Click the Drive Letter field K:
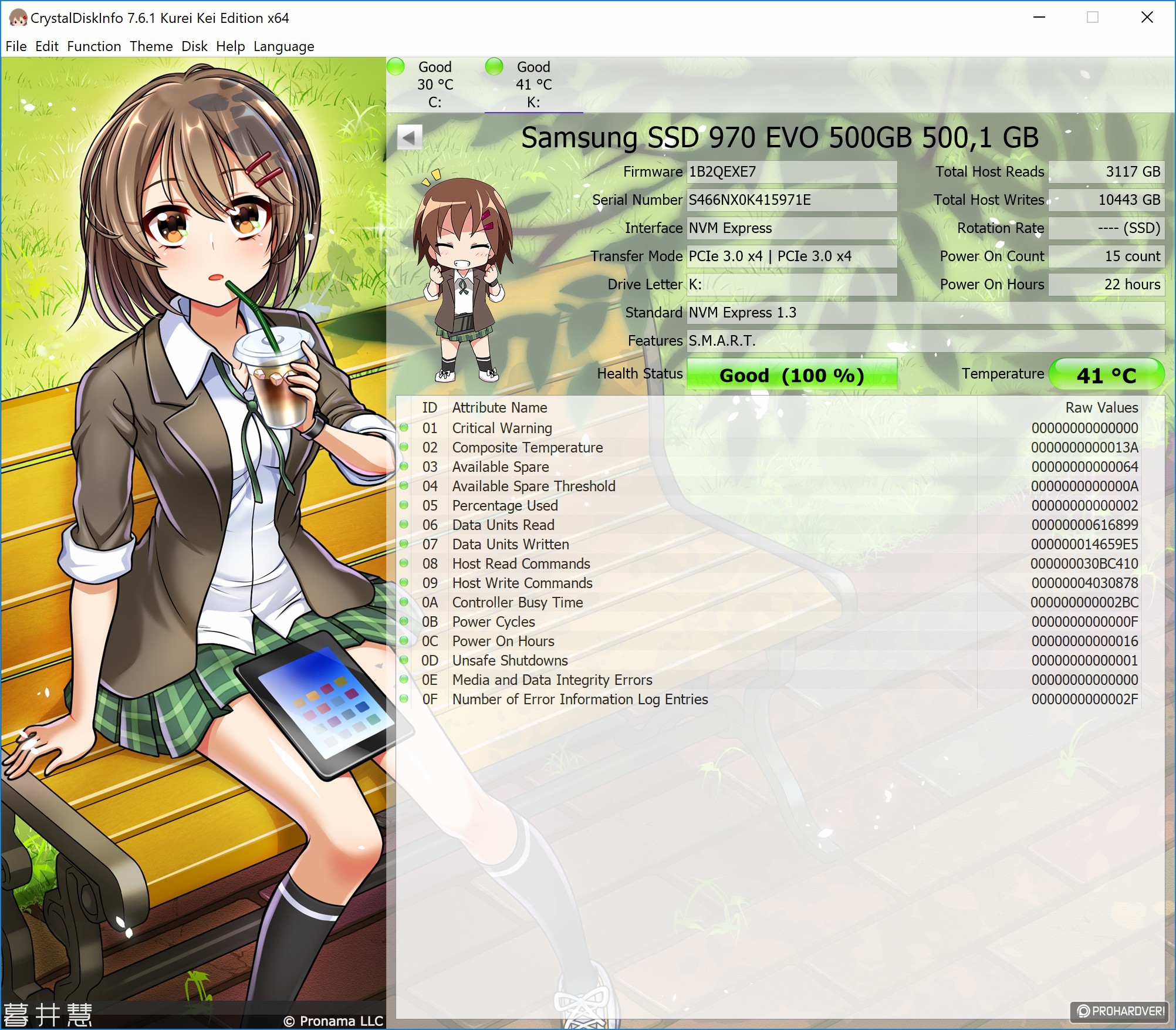Image resolution: width=1176 pixels, height=1030 pixels. tap(792, 284)
